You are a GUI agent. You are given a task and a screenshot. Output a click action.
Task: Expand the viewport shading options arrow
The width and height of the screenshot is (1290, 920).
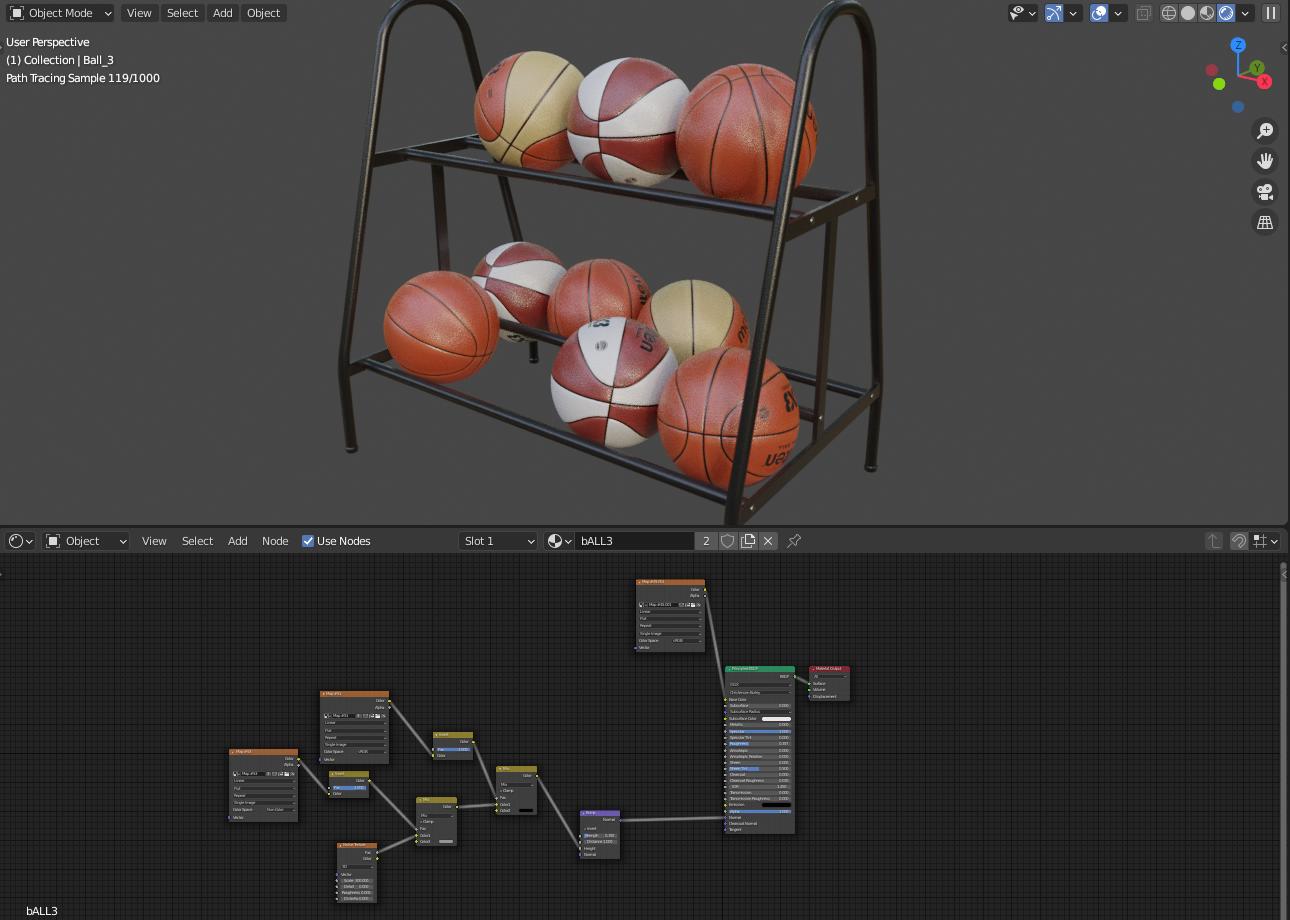tap(1245, 13)
